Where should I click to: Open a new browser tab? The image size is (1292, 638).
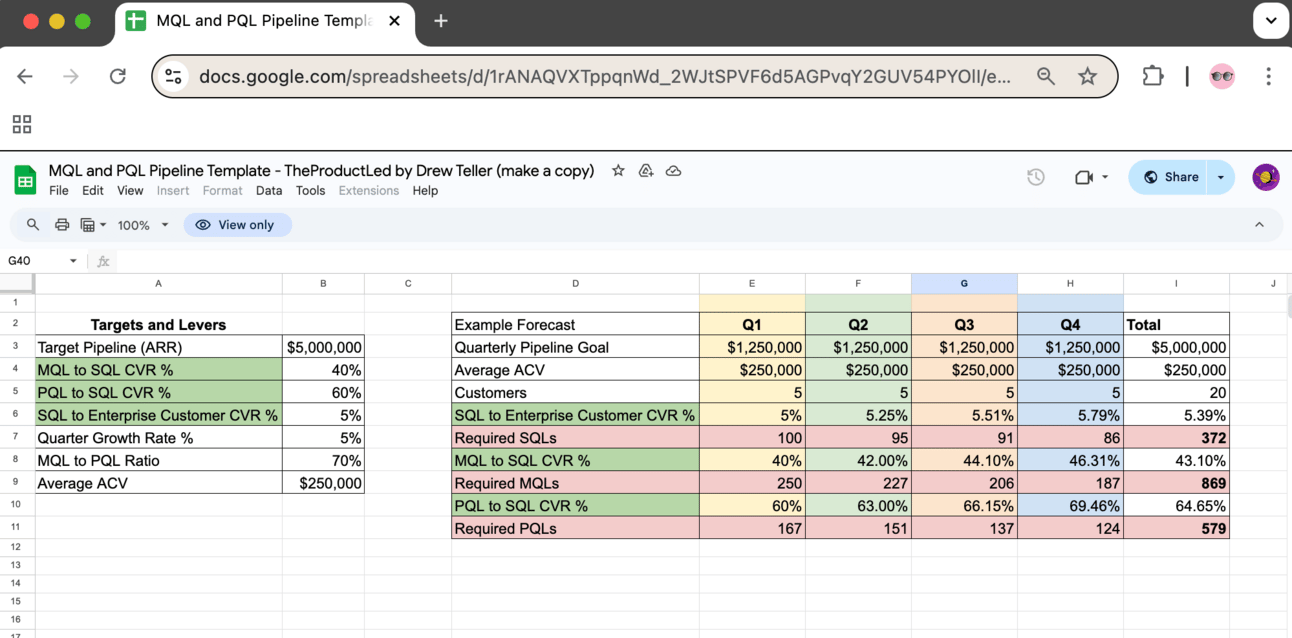(441, 21)
